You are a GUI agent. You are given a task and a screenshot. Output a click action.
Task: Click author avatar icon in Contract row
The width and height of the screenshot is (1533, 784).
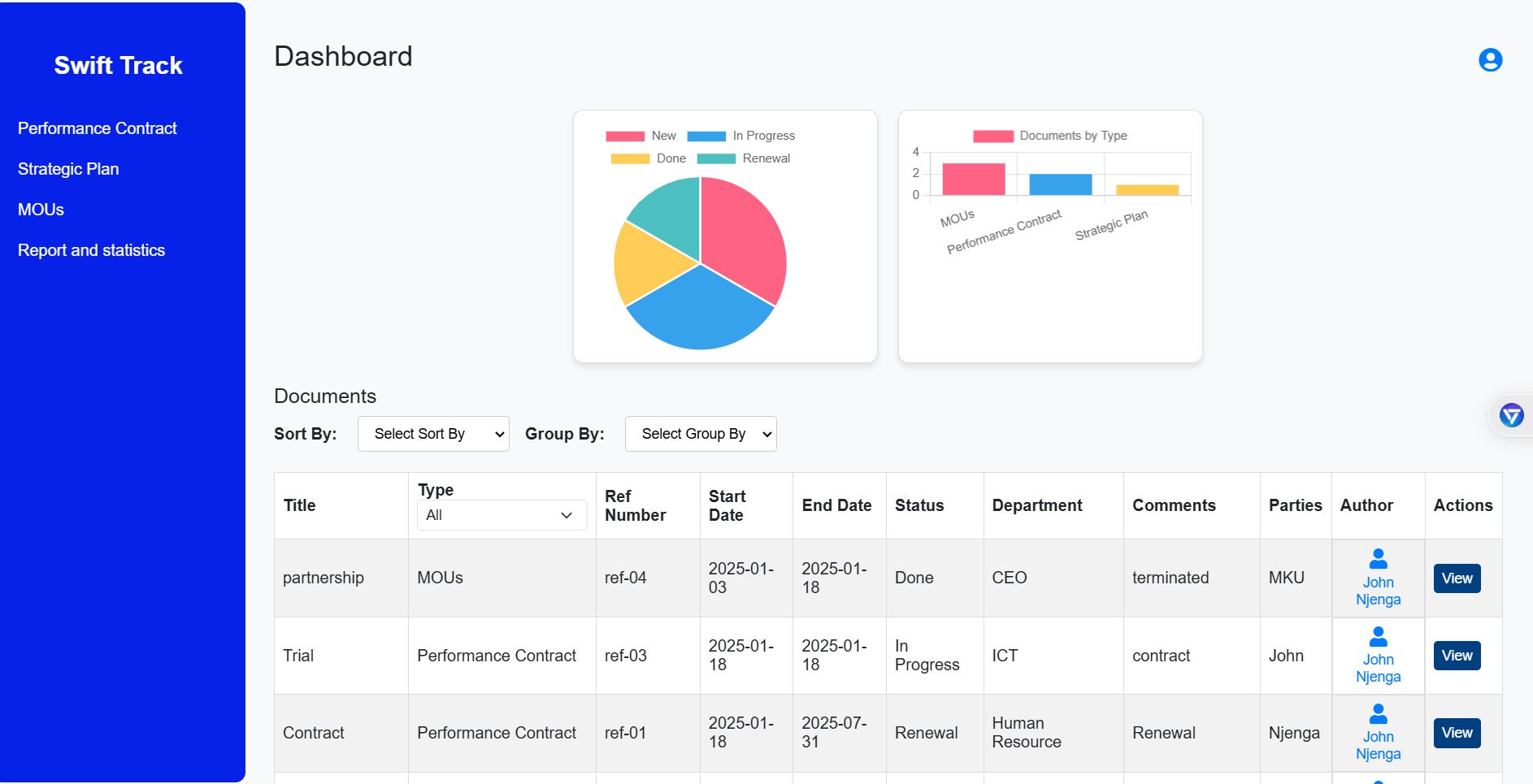pos(1378,713)
